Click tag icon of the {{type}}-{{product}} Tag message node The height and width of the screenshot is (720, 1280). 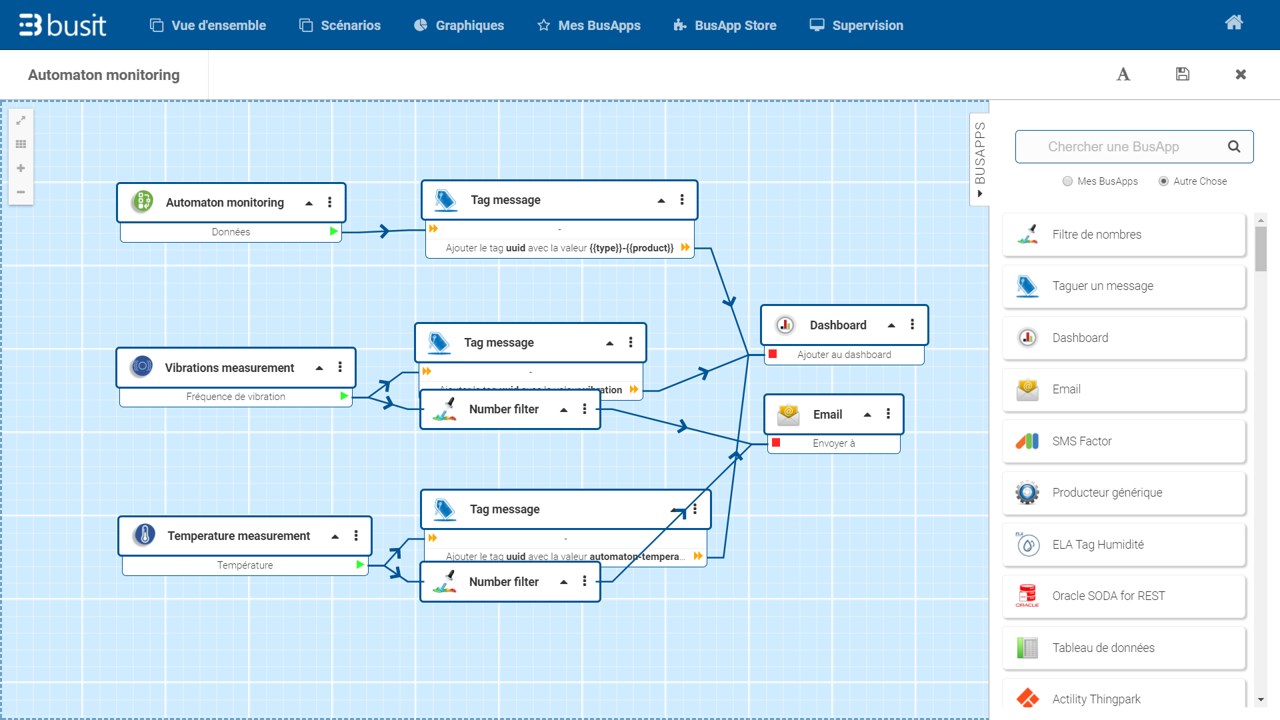(445, 200)
